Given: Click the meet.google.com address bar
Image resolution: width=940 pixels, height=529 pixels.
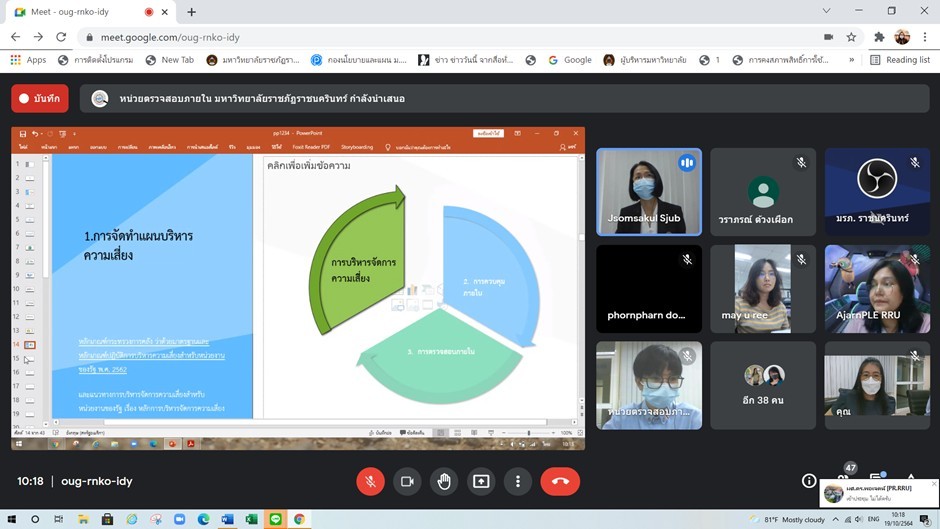Looking at the screenshot, I should point(450,37).
